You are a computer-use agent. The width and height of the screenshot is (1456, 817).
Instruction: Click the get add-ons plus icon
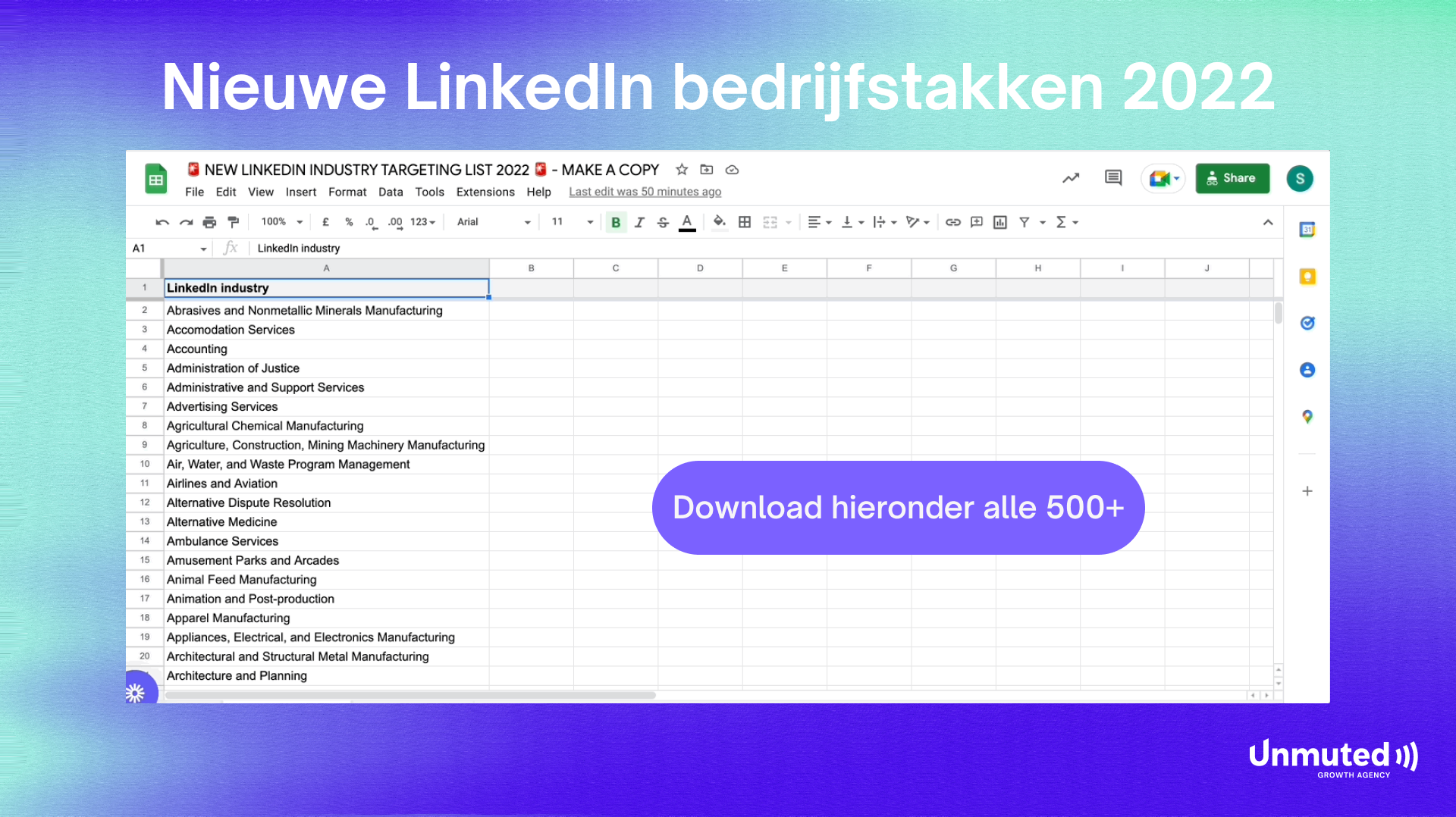pyautogui.click(x=1307, y=491)
